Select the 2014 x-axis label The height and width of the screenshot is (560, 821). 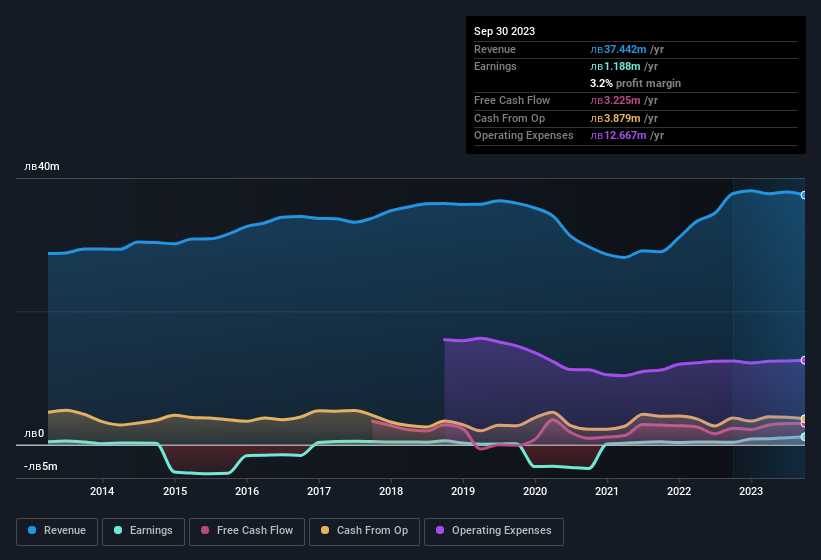pos(102,491)
